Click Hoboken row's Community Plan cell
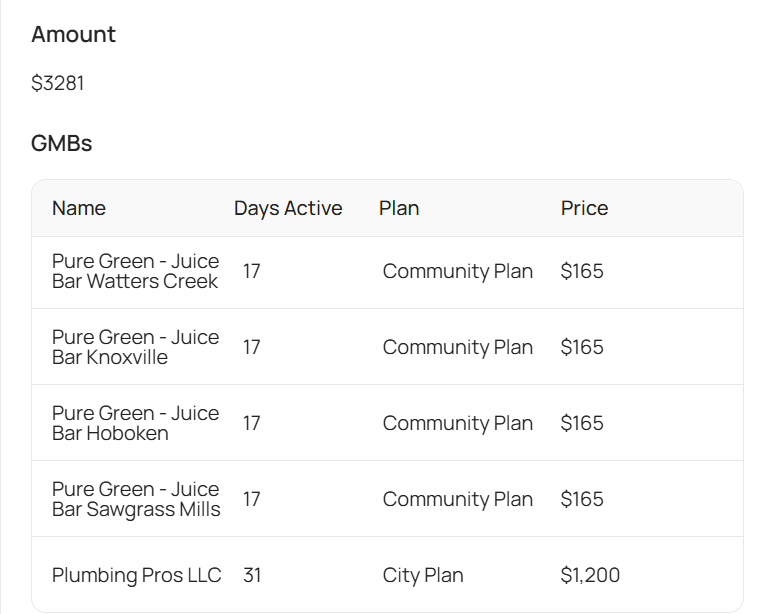The width and height of the screenshot is (763, 614). (457, 423)
